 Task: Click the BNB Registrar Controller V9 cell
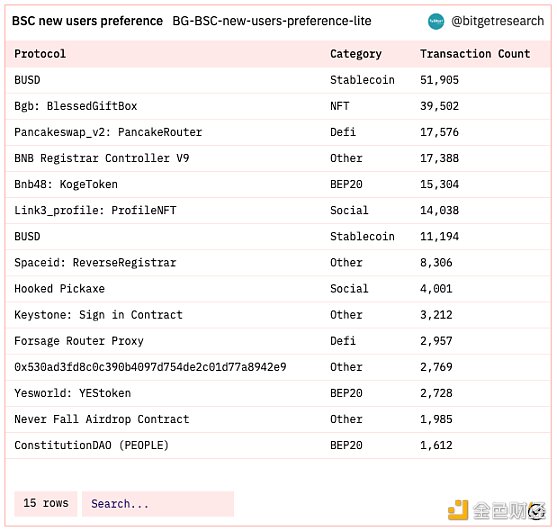tap(102, 158)
